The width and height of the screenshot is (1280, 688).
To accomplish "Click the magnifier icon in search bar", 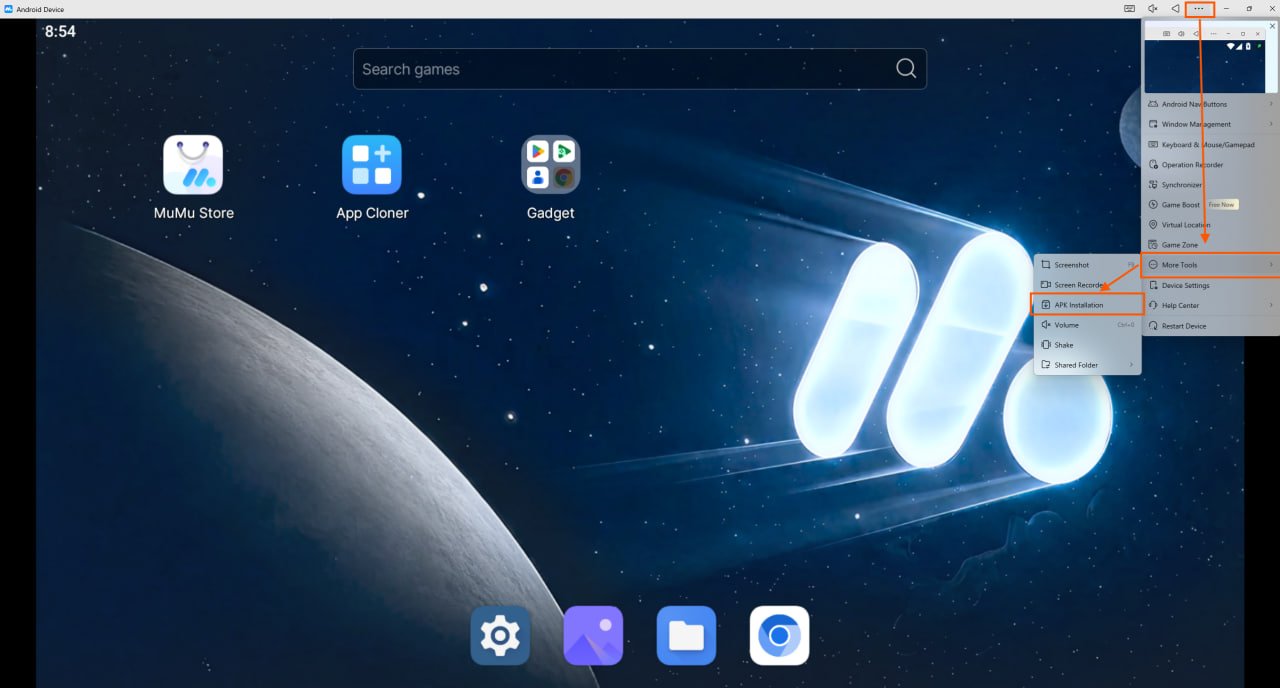I will click(x=906, y=69).
